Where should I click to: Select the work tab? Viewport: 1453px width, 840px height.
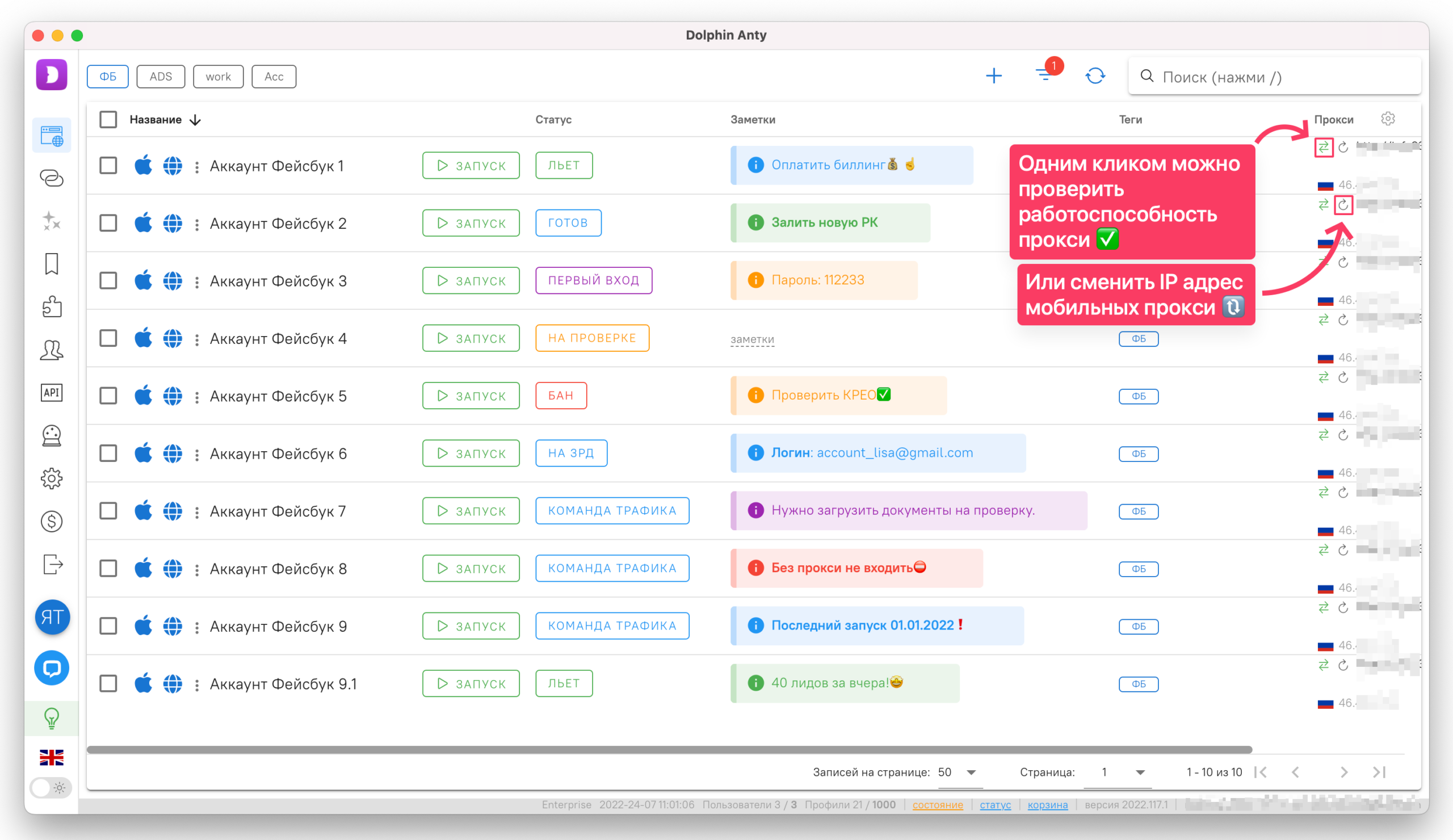coord(218,77)
